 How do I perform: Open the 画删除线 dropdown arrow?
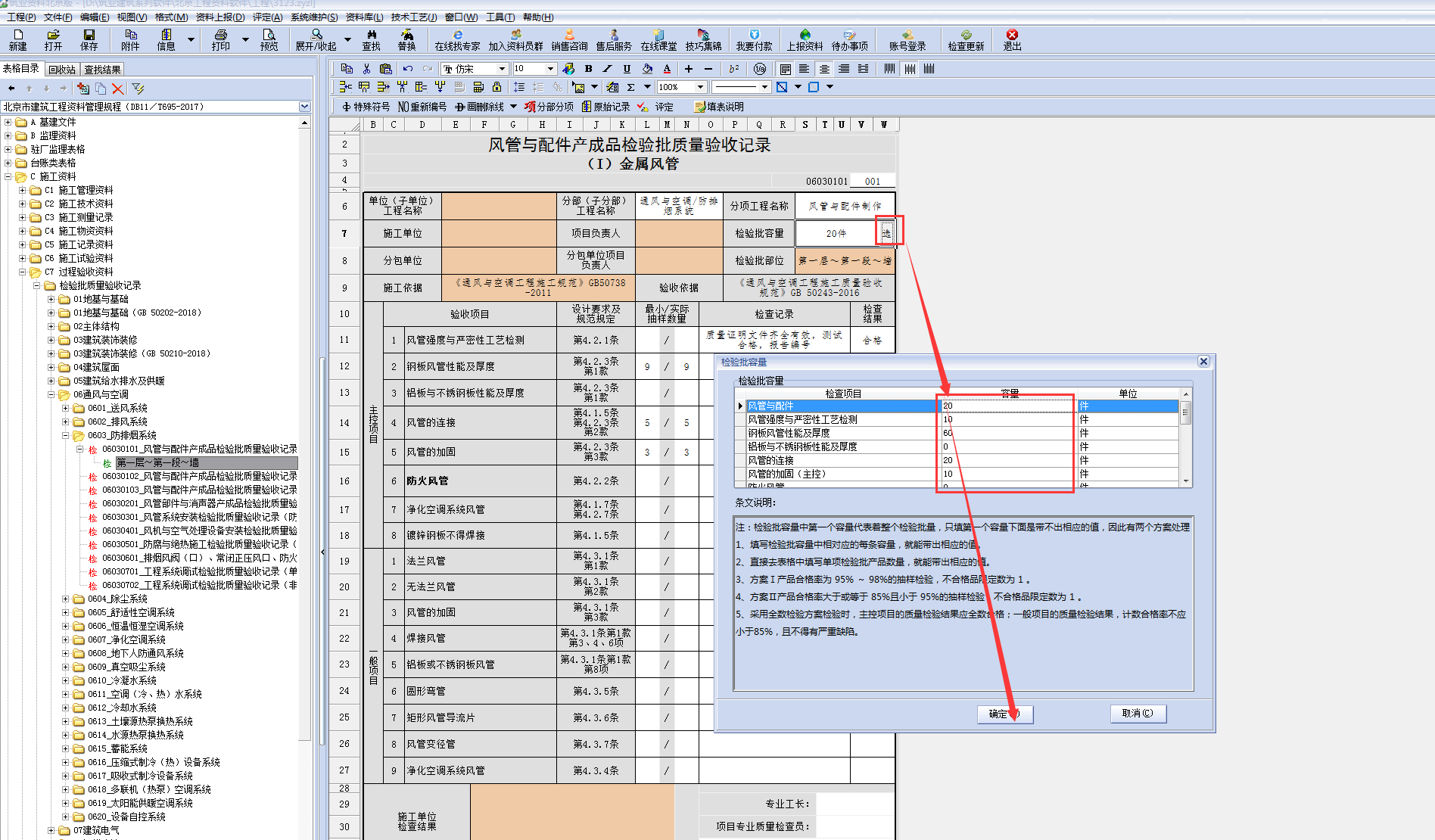pos(513,107)
